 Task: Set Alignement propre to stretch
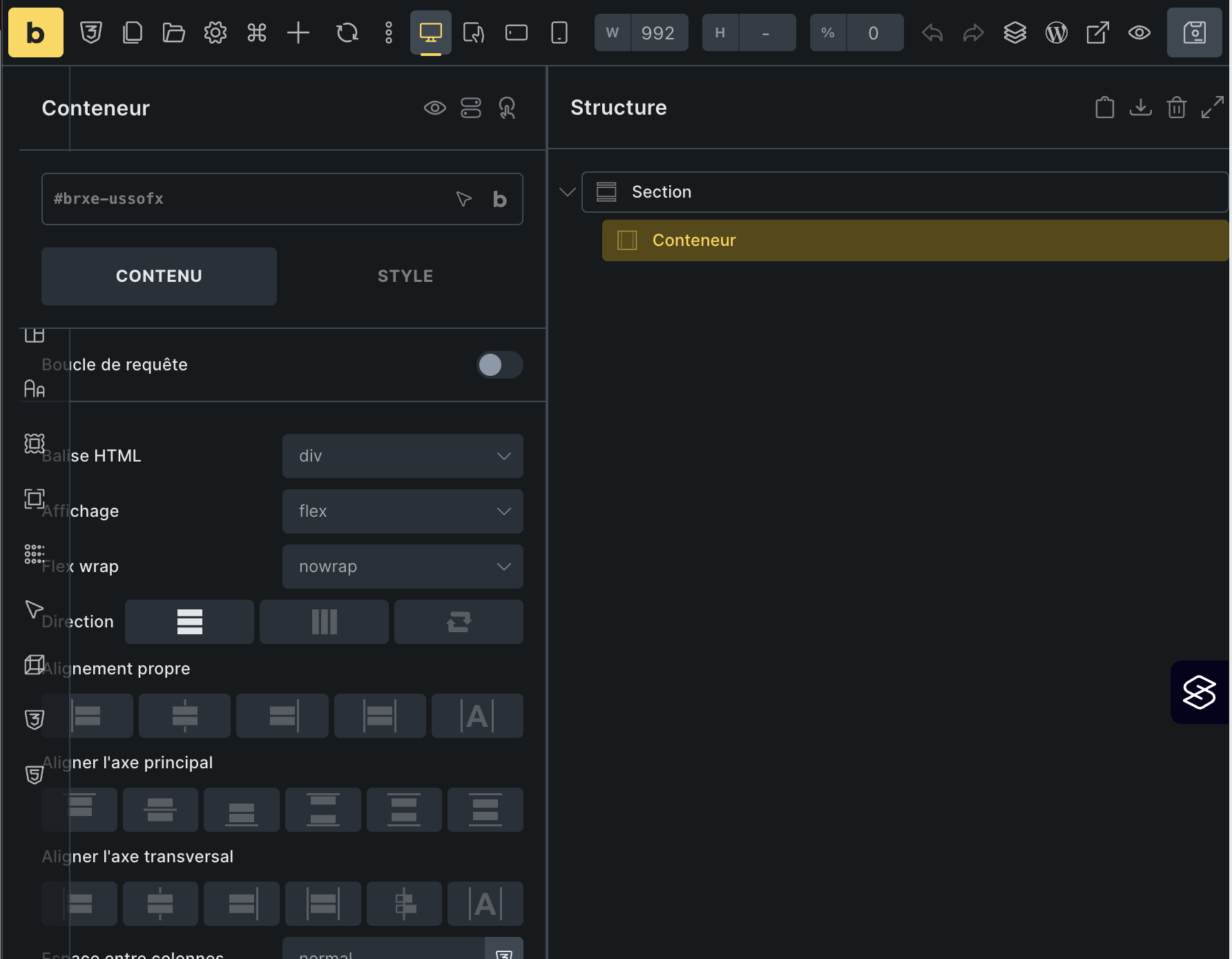380,716
